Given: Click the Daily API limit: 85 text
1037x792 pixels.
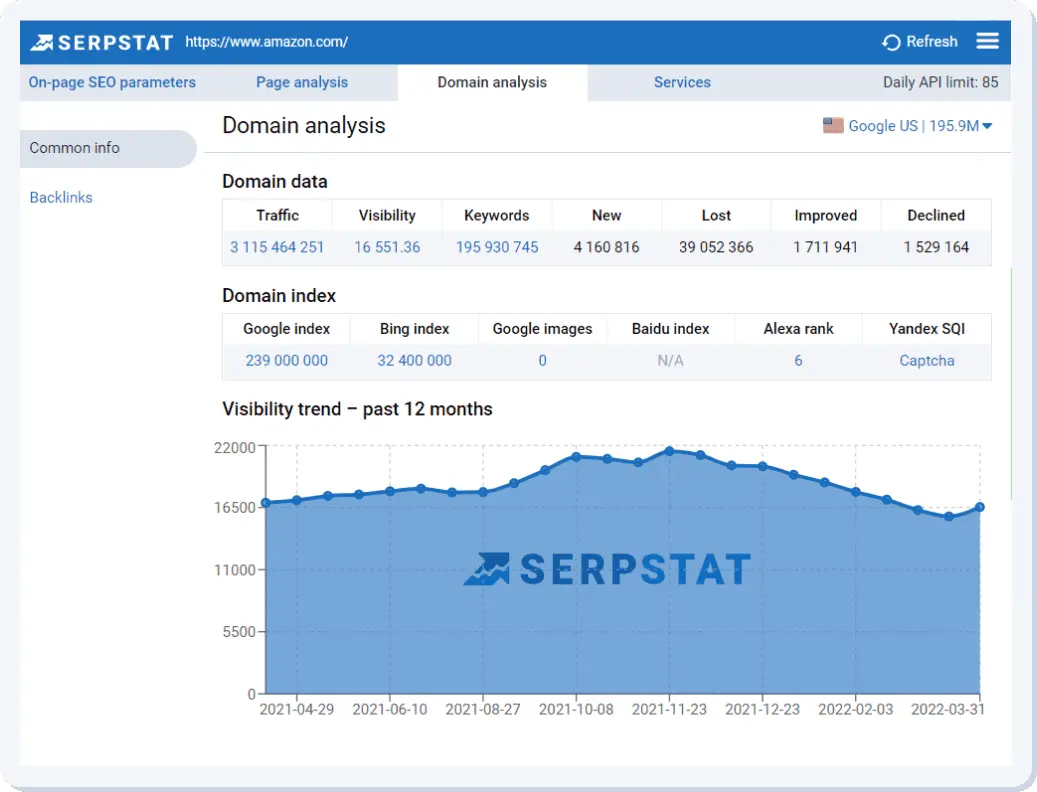Looking at the screenshot, I should 940,83.
